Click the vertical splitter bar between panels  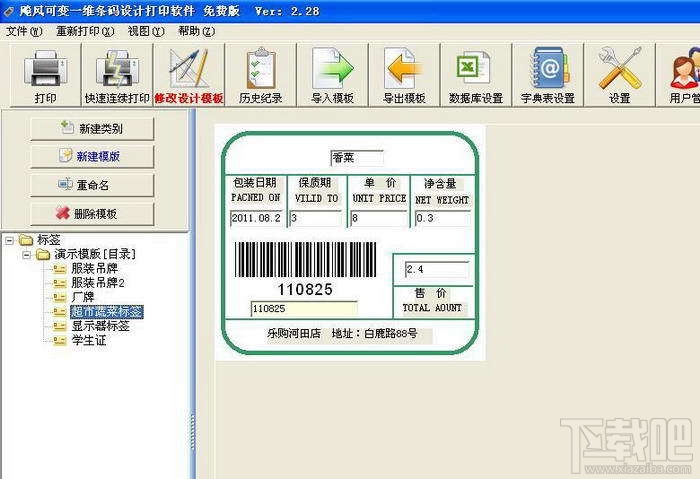[x=192, y=294]
